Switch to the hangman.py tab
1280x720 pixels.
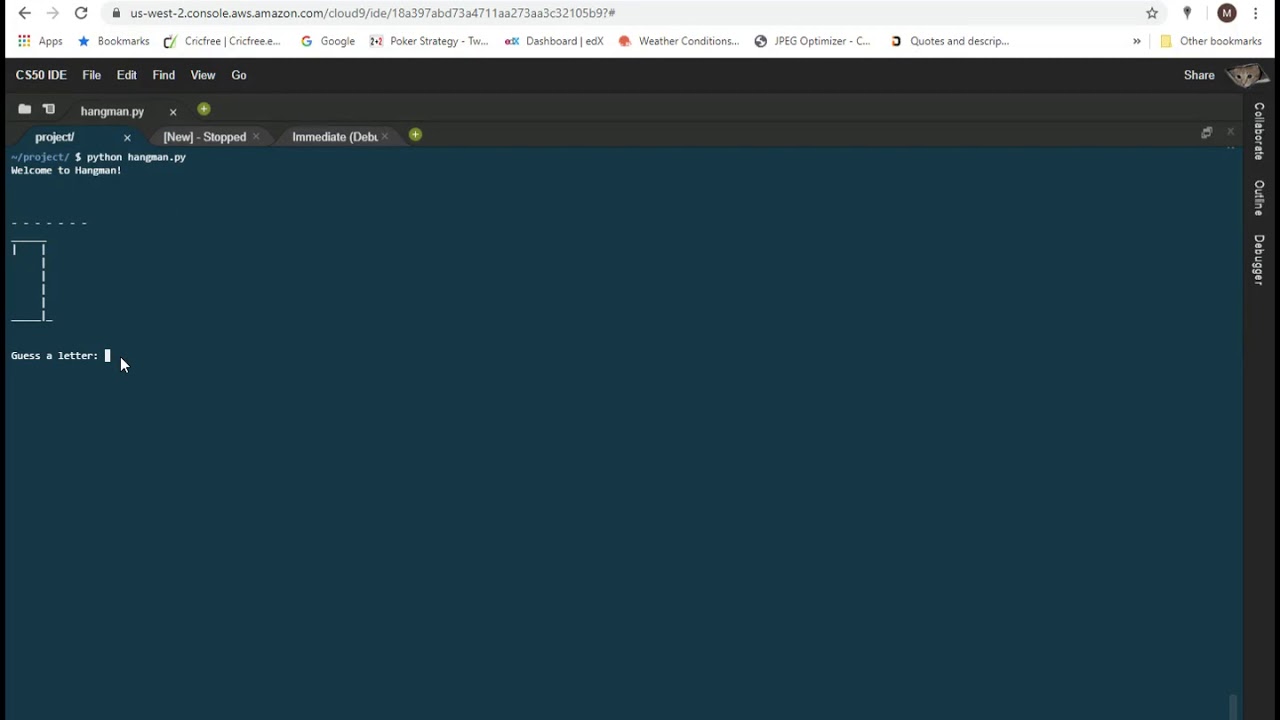112,111
